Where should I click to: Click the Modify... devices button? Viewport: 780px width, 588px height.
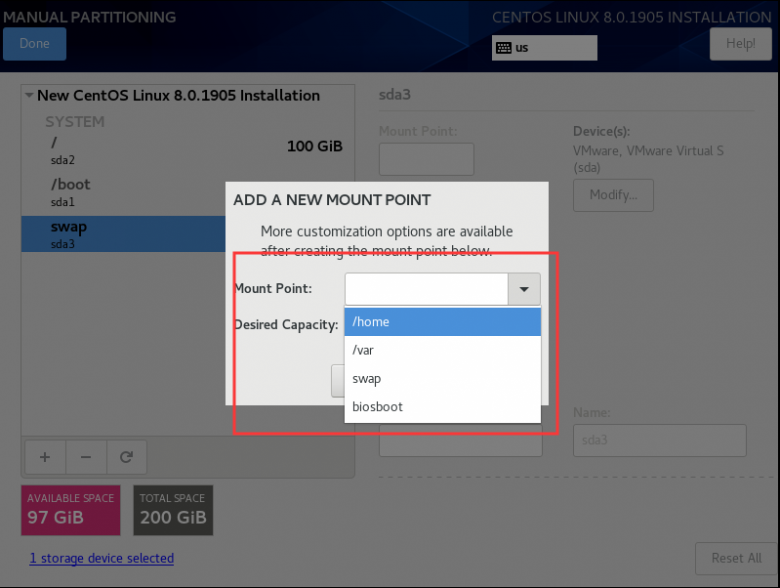pyautogui.click(x=613, y=195)
